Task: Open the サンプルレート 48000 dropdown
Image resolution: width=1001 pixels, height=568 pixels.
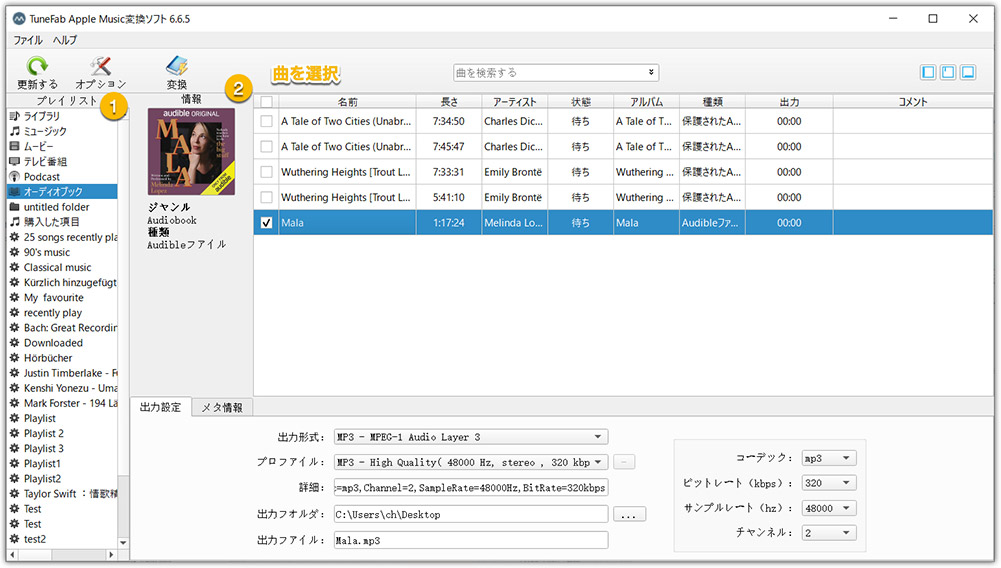Action: click(x=829, y=508)
